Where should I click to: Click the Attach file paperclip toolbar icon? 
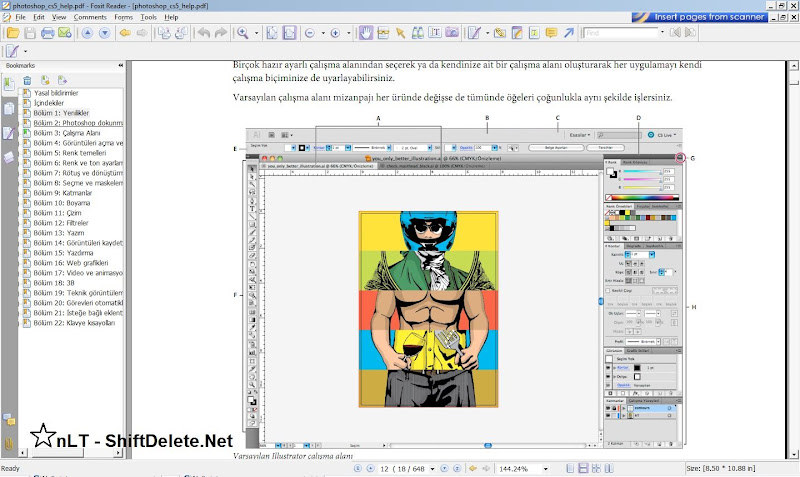pyautogui.click(x=500, y=33)
